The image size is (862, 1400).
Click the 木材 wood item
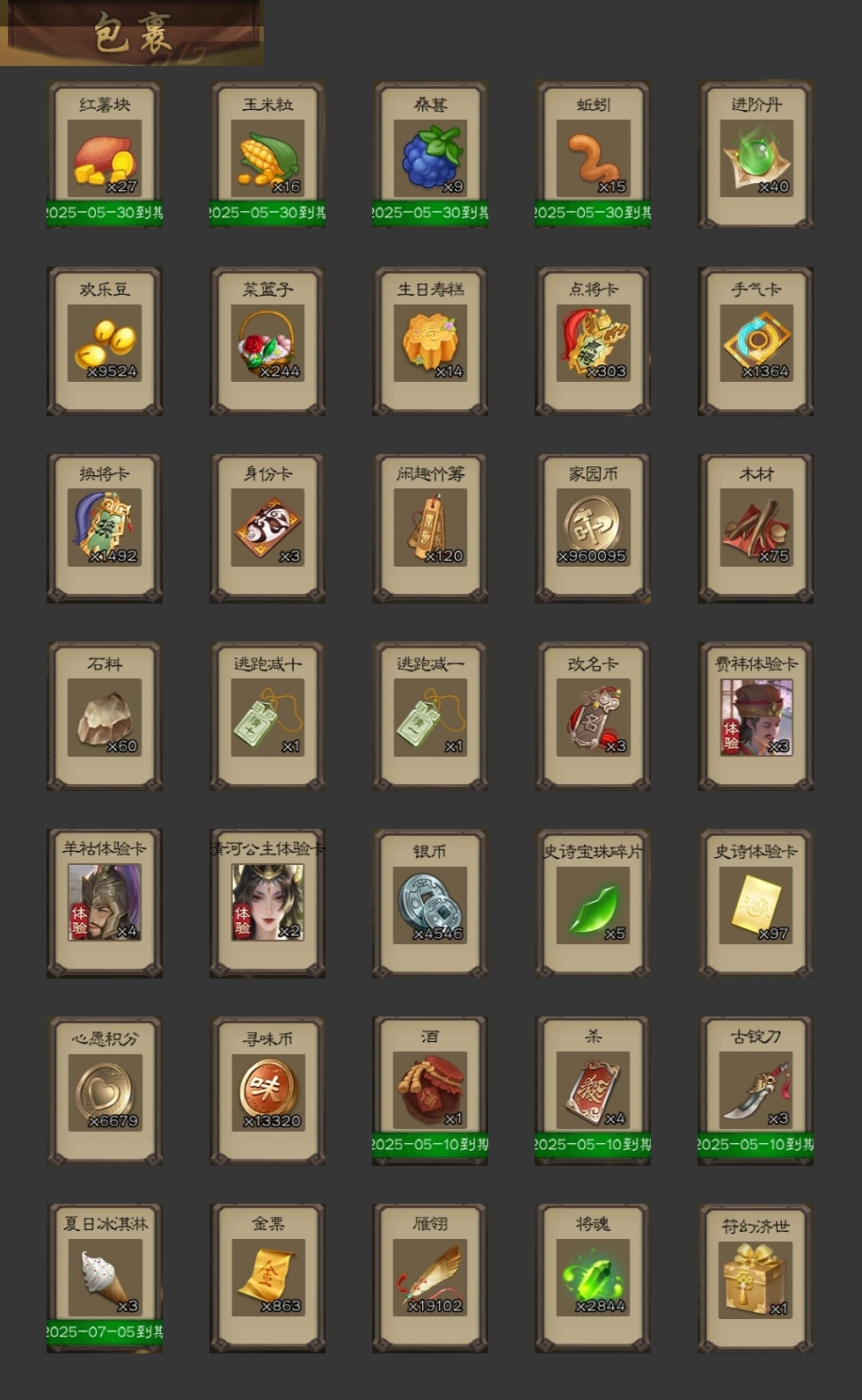tap(756, 528)
